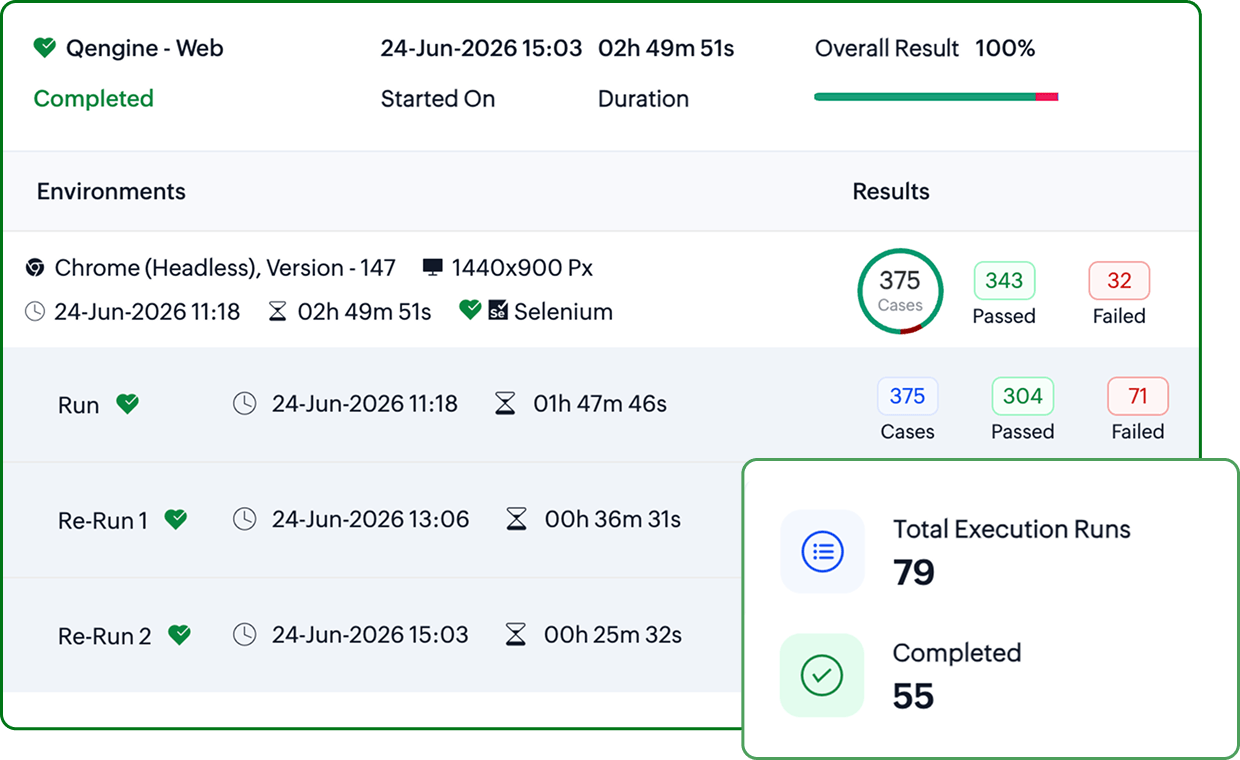Image resolution: width=1240 pixels, height=760 pixels.
Task: Click the 32 Failed badge
Action: click(x=1119, y=281)
